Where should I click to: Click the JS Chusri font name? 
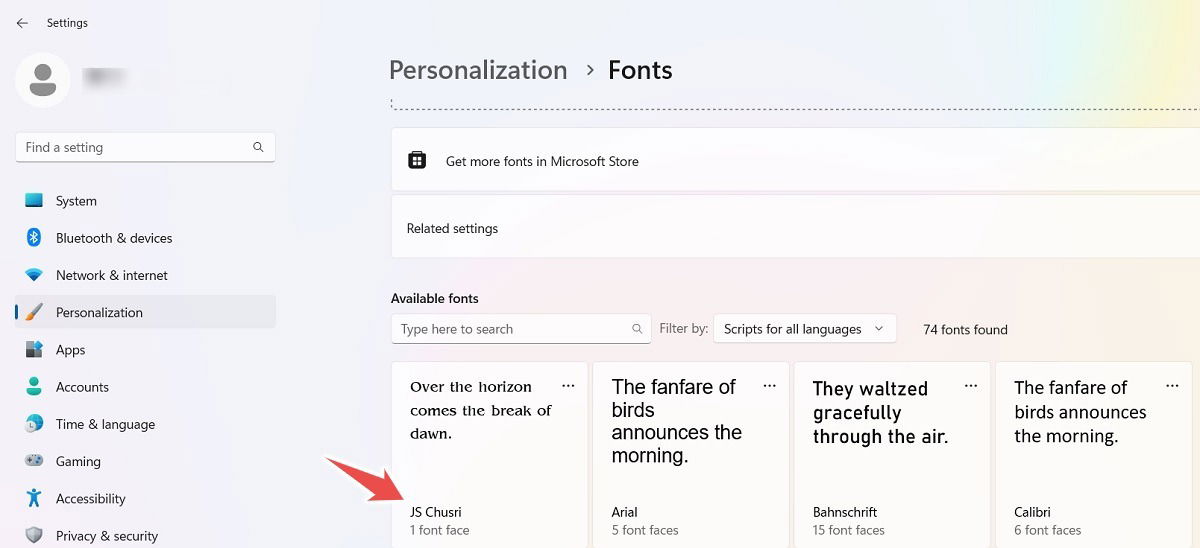(x=436, y=512)
